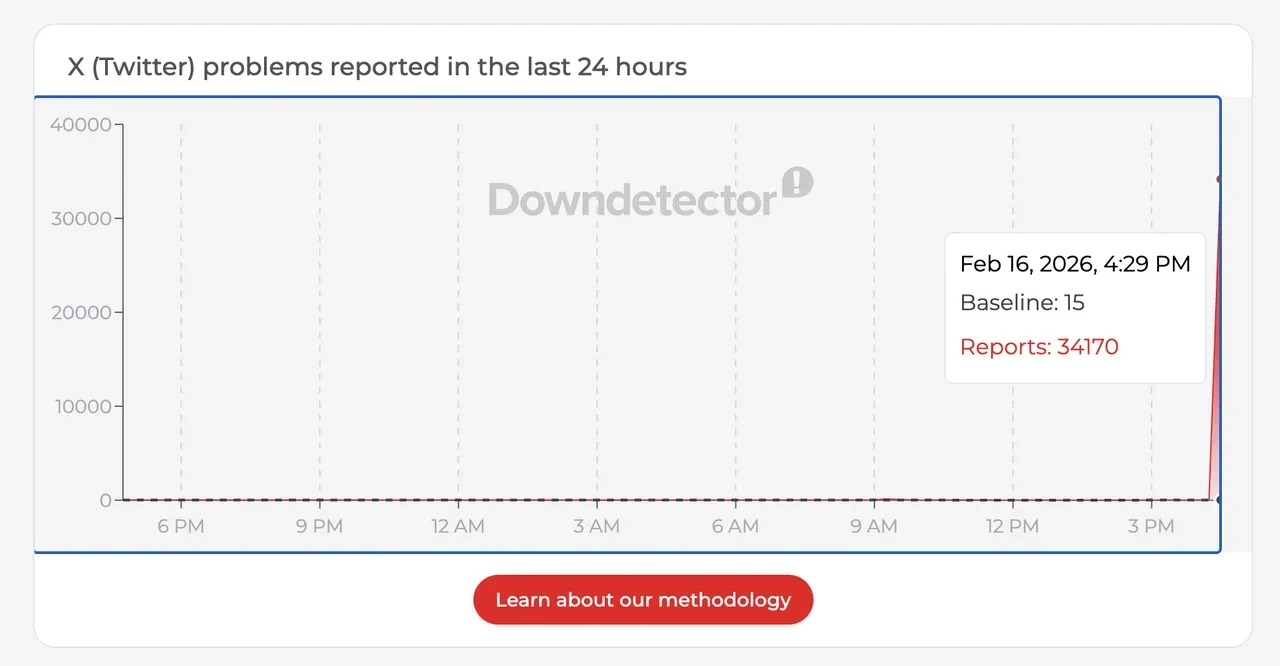This screenshot has width=1280, height=666.
Task: Click the dark baseline endpoint dot at zero
Action: (x=1219, y=499)
